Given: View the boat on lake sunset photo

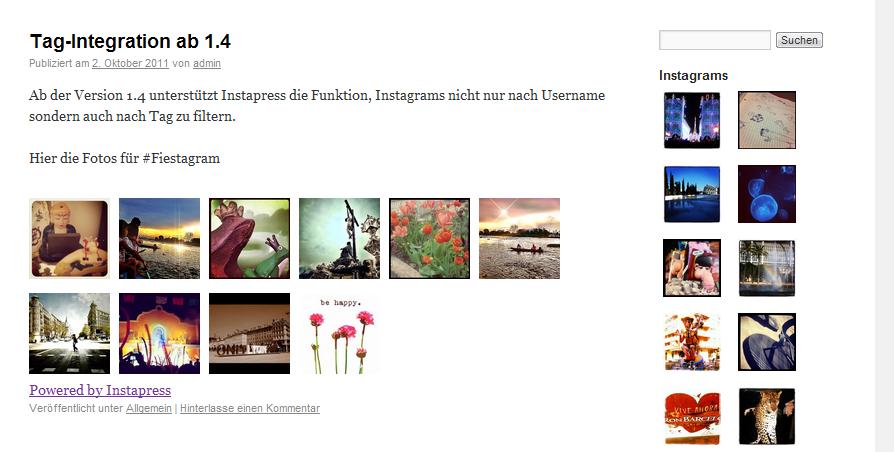Looking at the screenshot, I should pyautogui.click(x=519, y=238).
